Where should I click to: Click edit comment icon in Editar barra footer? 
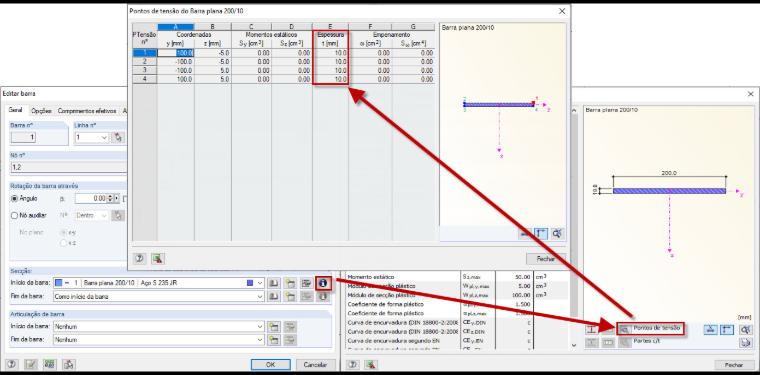point(31,365)
